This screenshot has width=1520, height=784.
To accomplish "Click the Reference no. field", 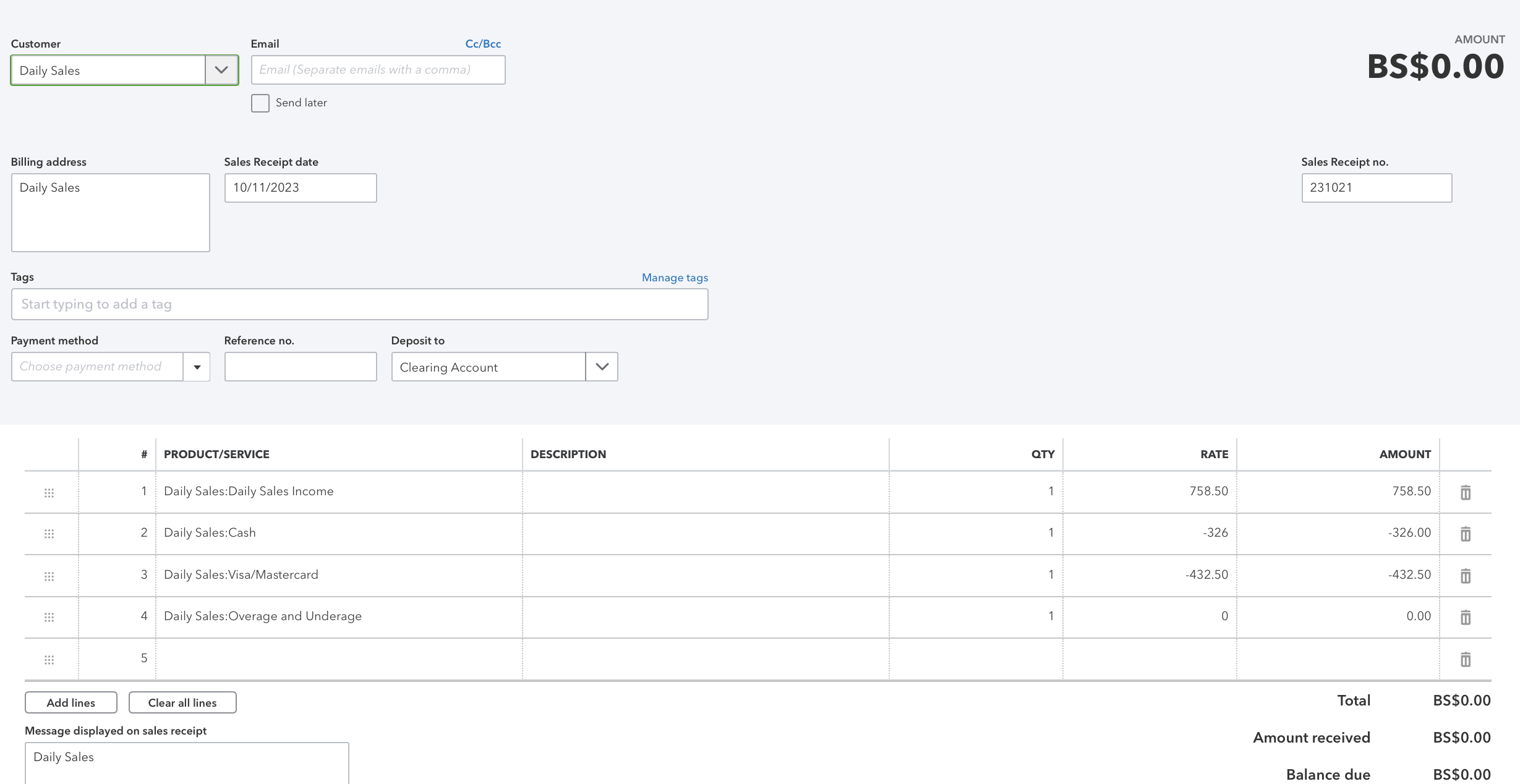I will pos(300,367).
